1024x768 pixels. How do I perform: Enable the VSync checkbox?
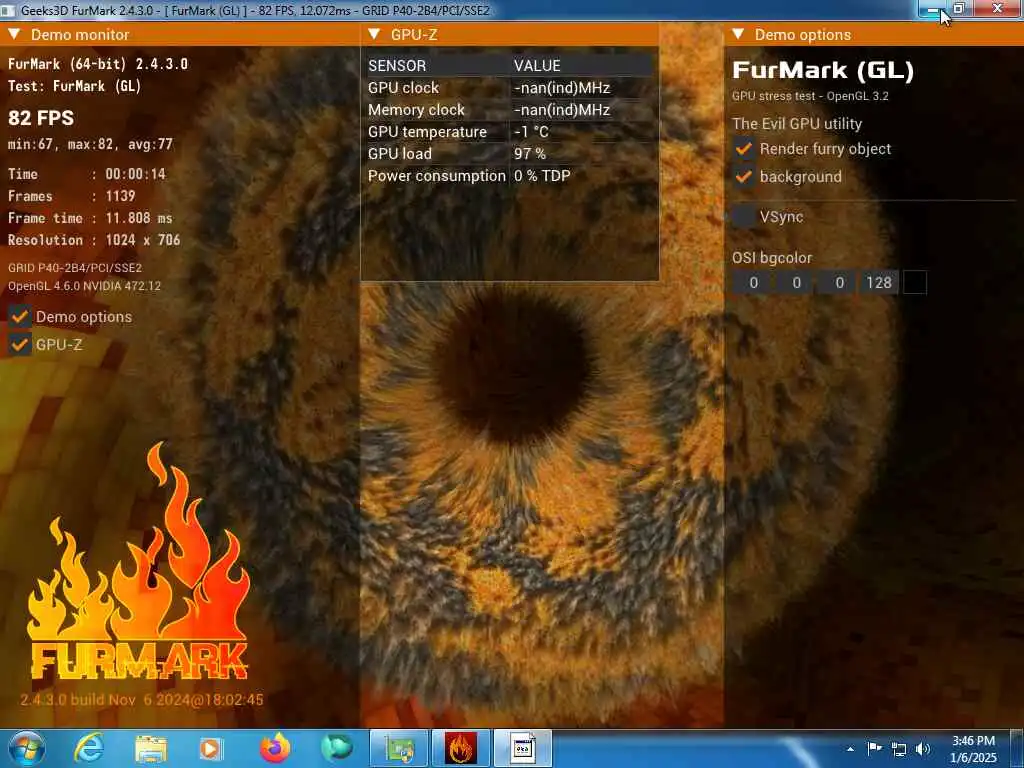pos(743,216)
